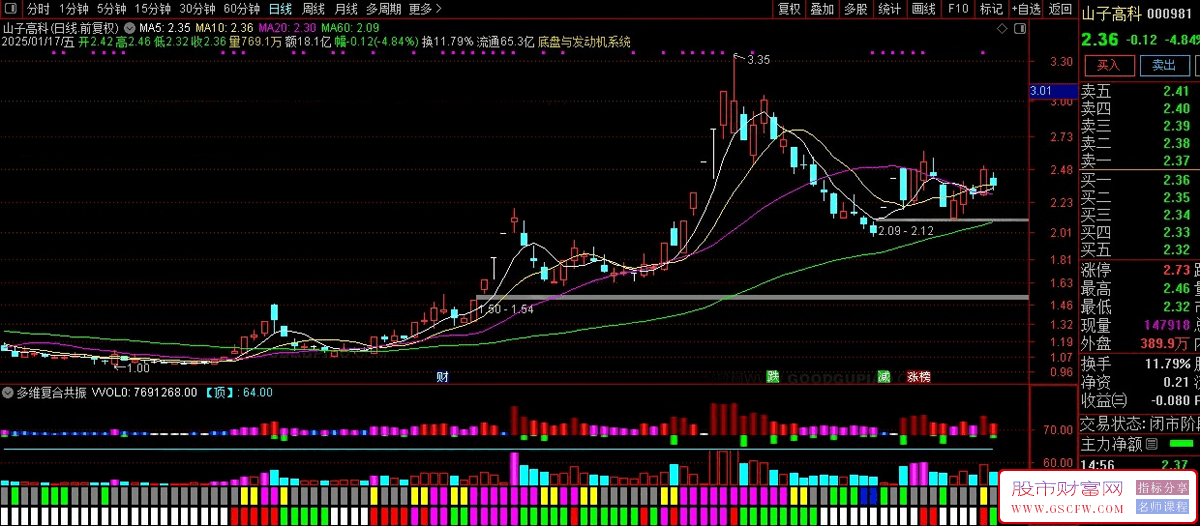Viewport: 1200px width, 526px height.
Task: Click the 减 marker below the candles
Action: (884, 377)
